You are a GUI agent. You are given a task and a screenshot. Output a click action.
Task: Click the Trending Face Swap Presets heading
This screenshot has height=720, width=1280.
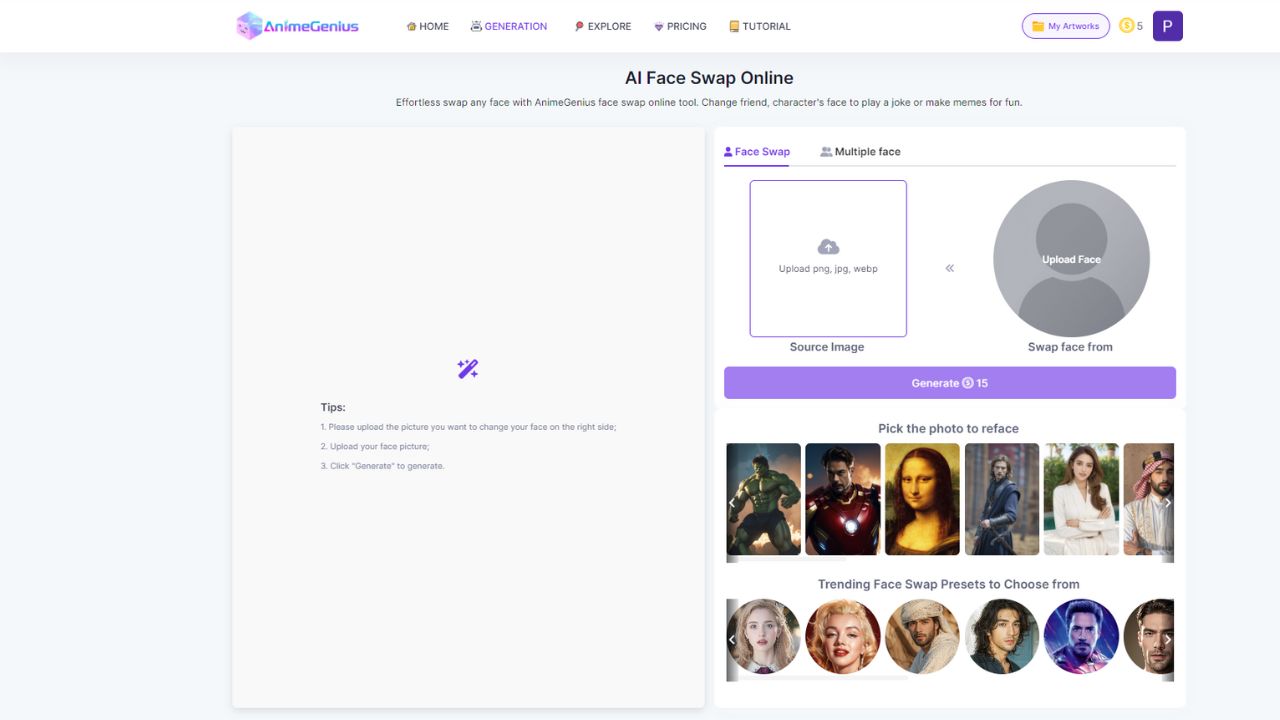pos(949,584)
